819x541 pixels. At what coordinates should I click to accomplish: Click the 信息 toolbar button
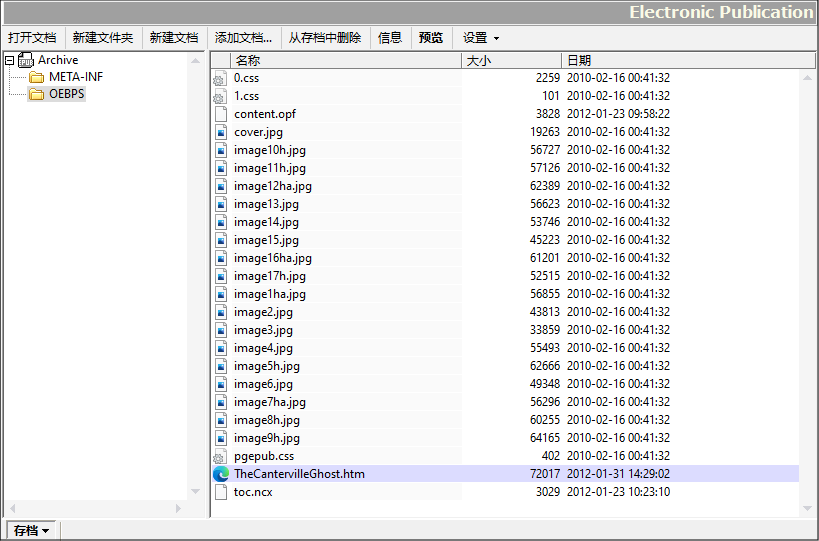coord(390,38)
